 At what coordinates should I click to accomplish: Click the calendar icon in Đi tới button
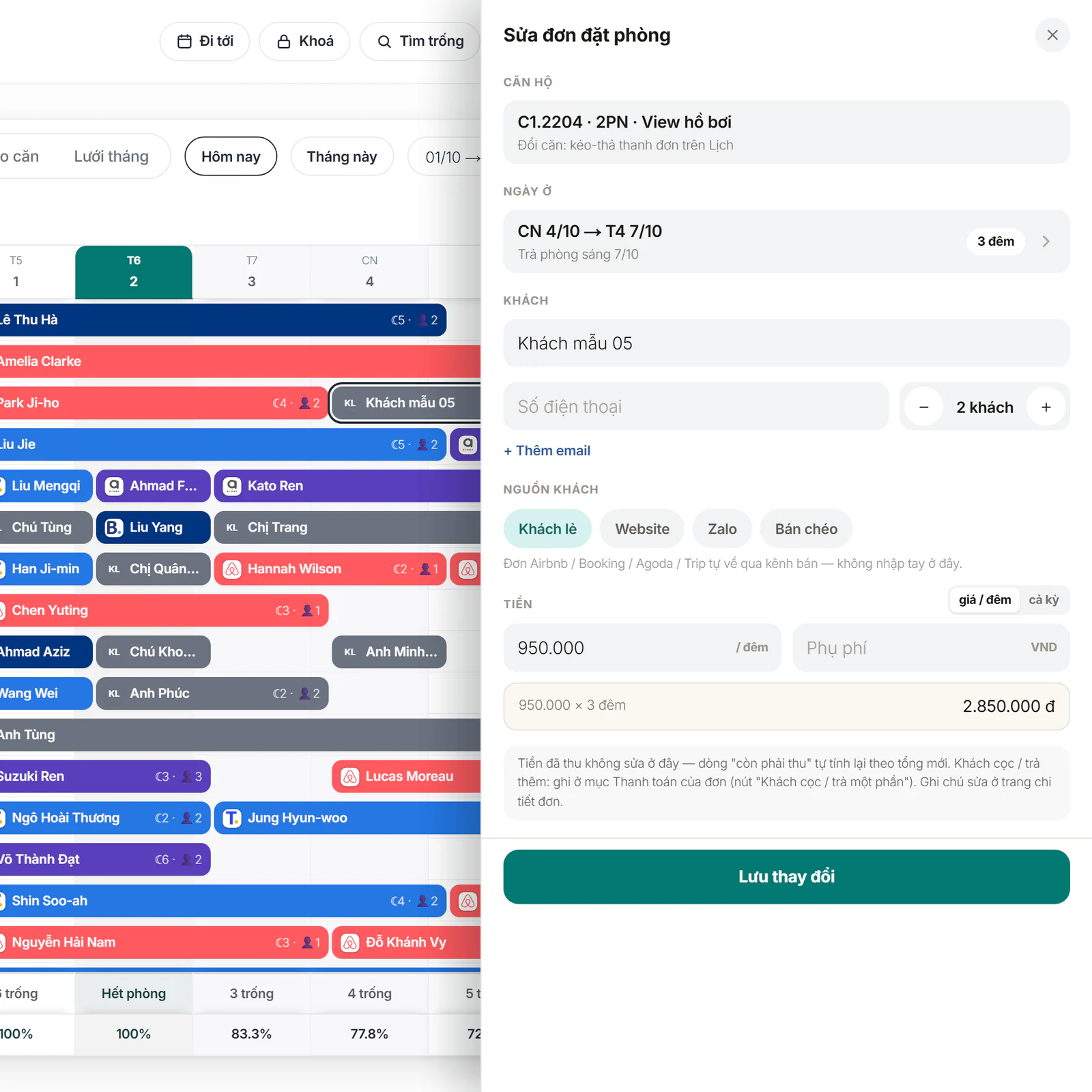[184, 42]
